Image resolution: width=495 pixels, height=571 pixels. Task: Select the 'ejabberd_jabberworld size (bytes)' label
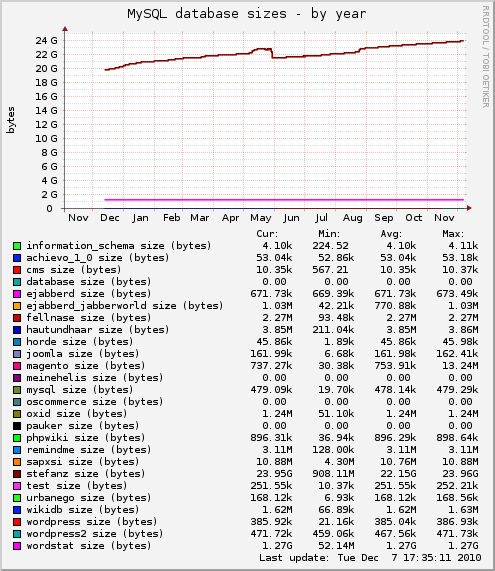[125, 306]
